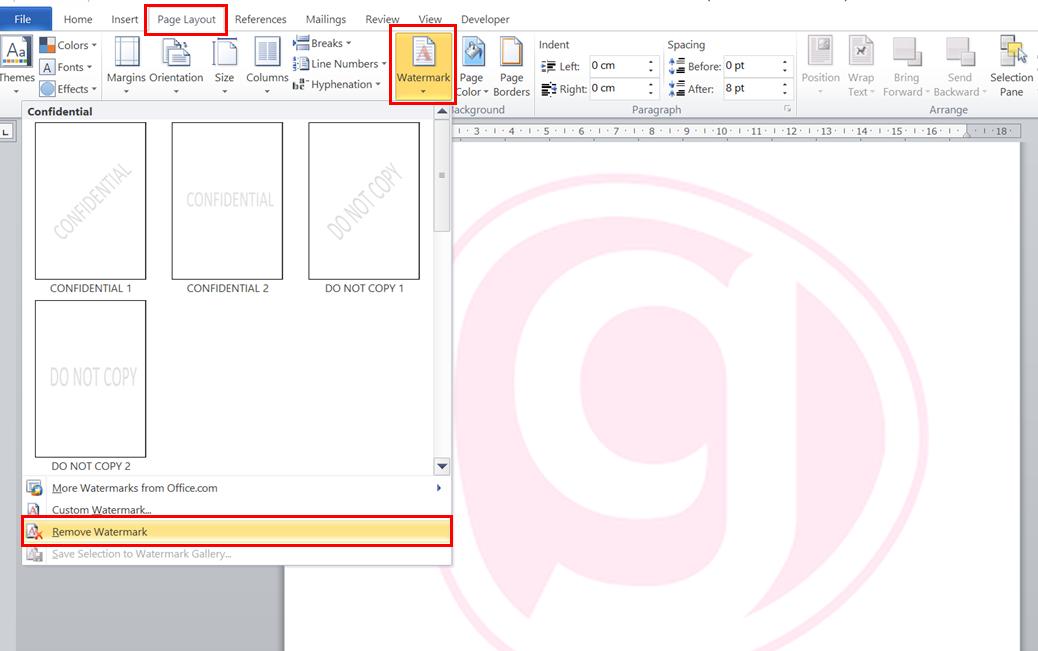The width and height of the screenshot is (1038, 651).
Task: Open the Mailings tab
Action: (x=326, y=18)
